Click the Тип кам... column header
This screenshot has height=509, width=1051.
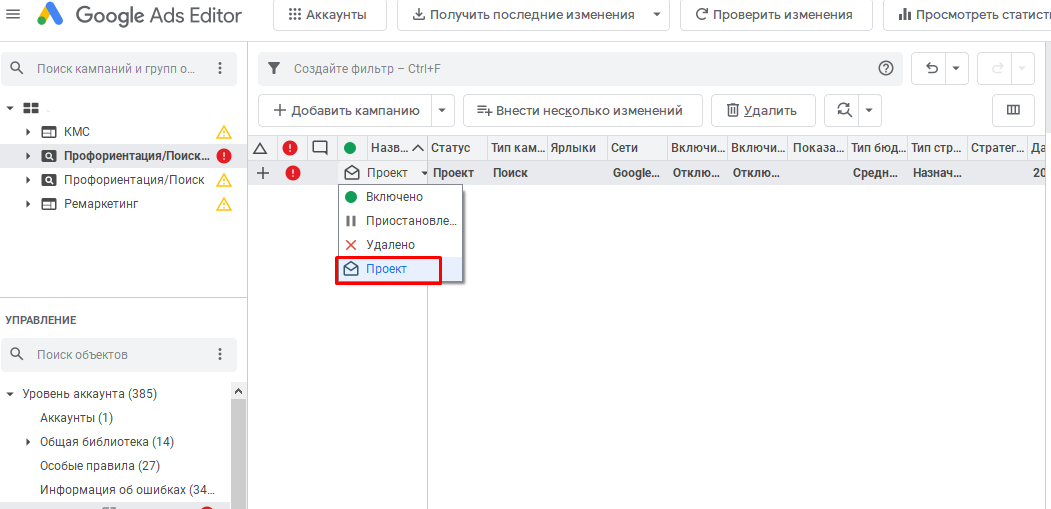(518, 148)
